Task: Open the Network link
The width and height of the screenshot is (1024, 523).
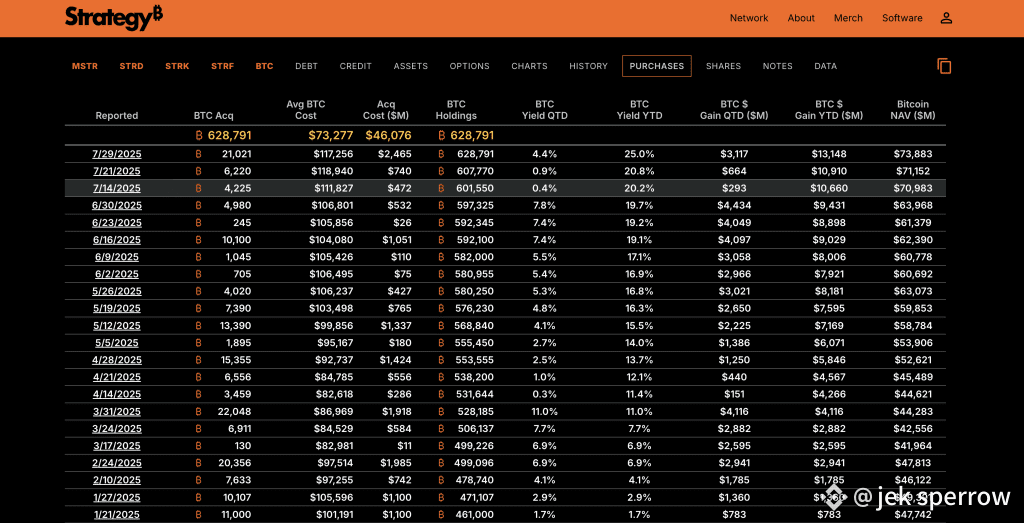Action: click(749, 18)
